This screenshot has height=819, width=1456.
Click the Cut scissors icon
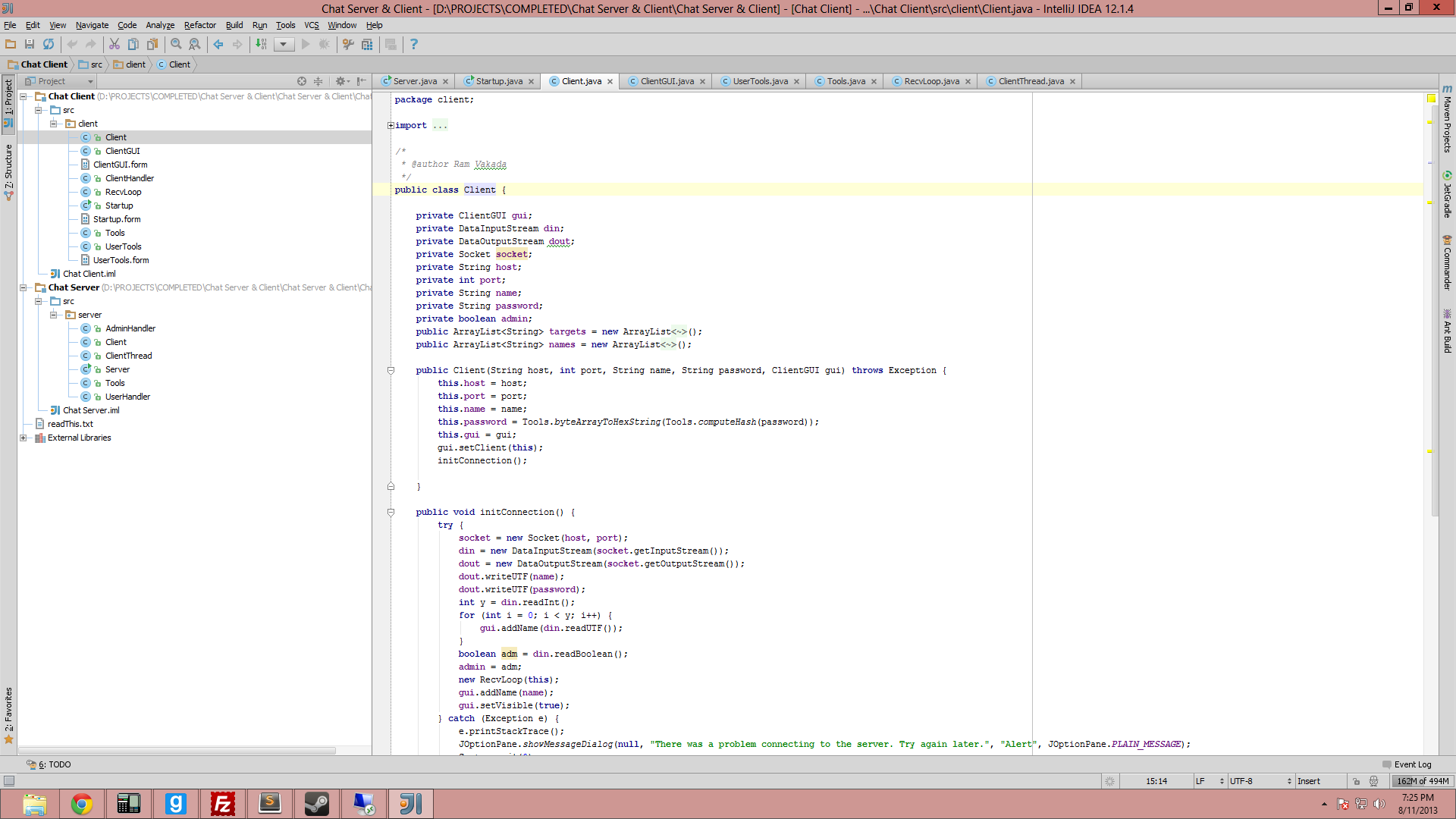[x=114, y=44]
